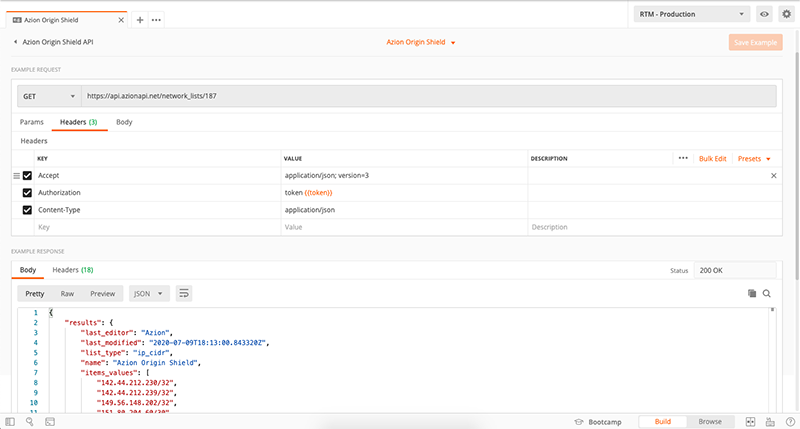Select the response Body tab

pos(28,270)
